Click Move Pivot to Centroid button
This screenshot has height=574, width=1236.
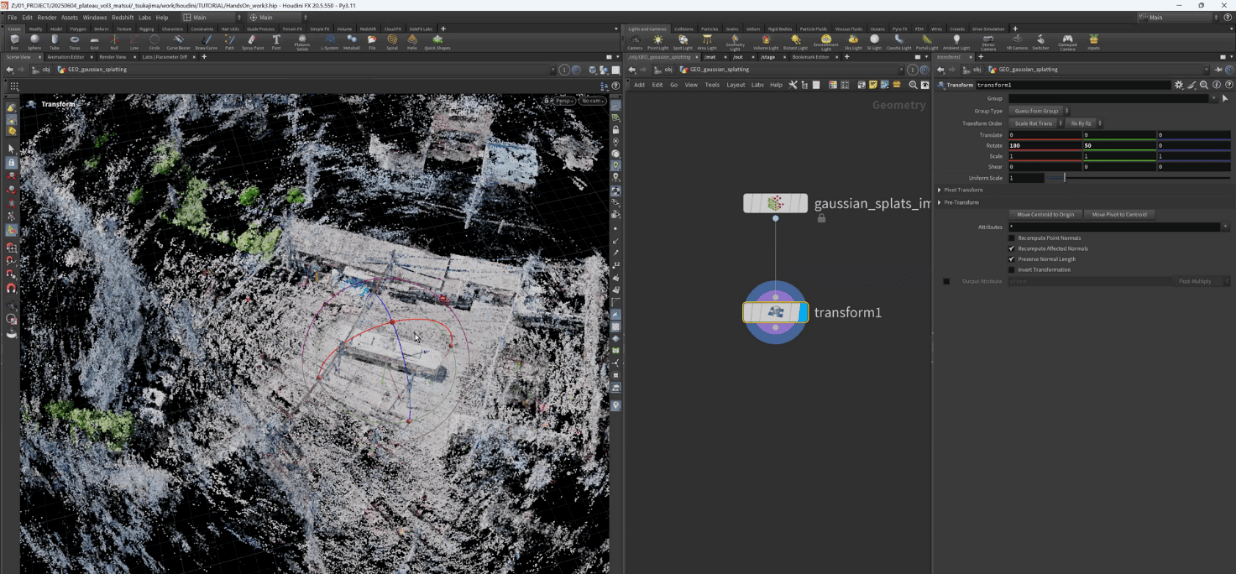[x=1119, y=215]
